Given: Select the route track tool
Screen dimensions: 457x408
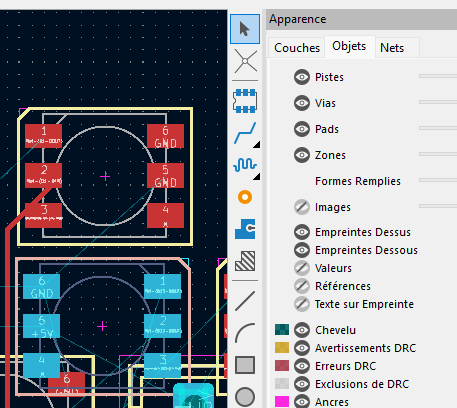Looking at the screenshot, I should 245,133.
